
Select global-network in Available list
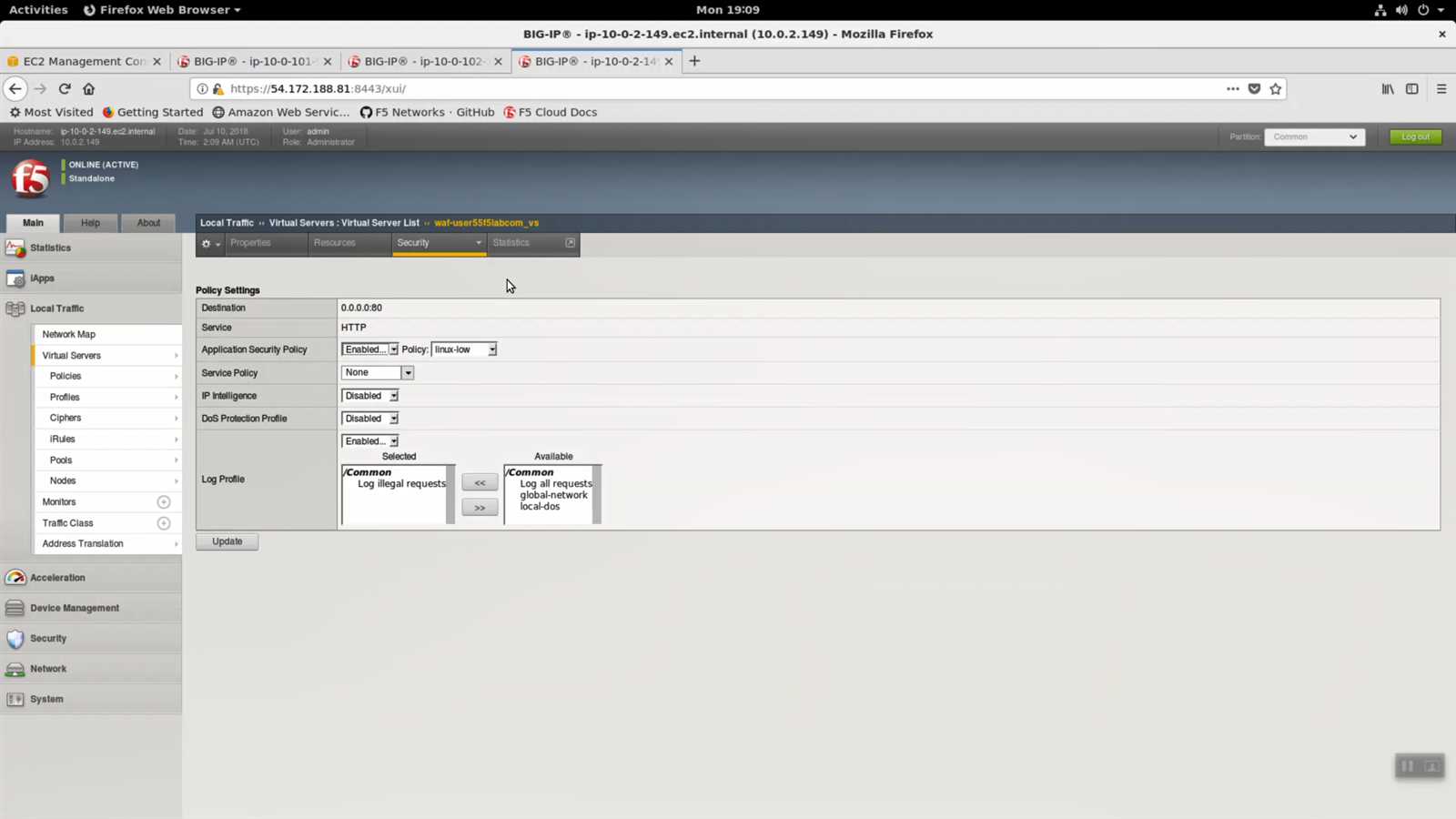553,495
